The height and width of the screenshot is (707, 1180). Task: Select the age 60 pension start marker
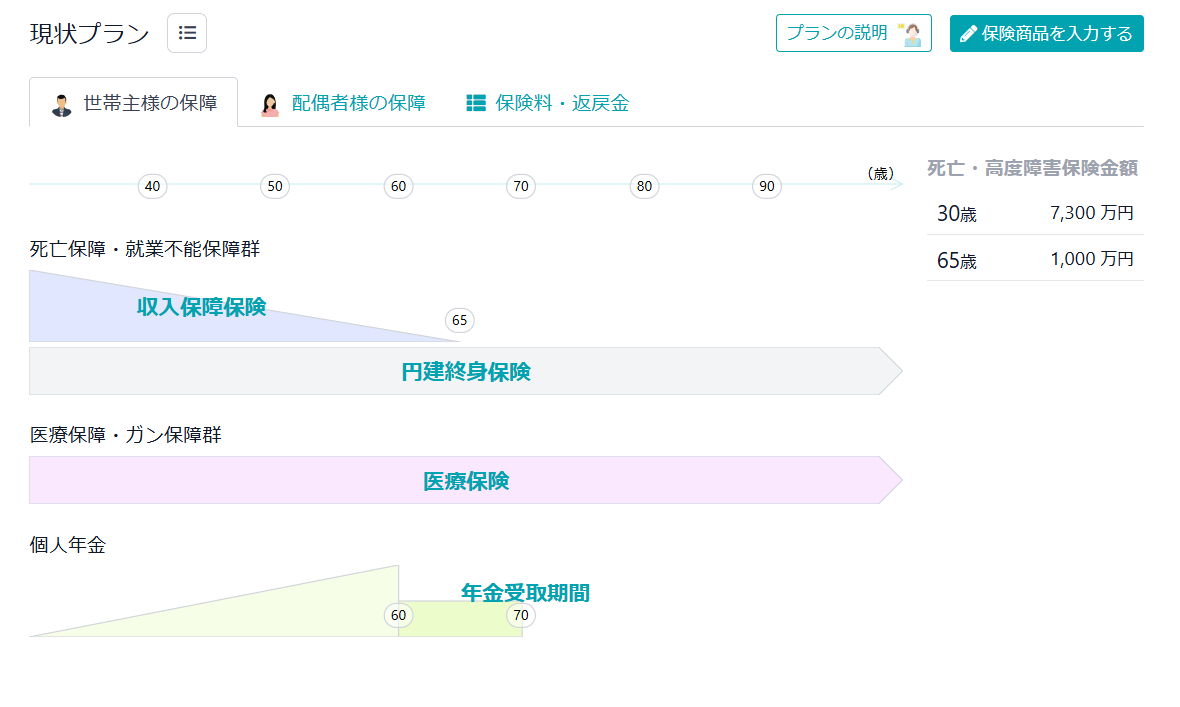(399, 615)
